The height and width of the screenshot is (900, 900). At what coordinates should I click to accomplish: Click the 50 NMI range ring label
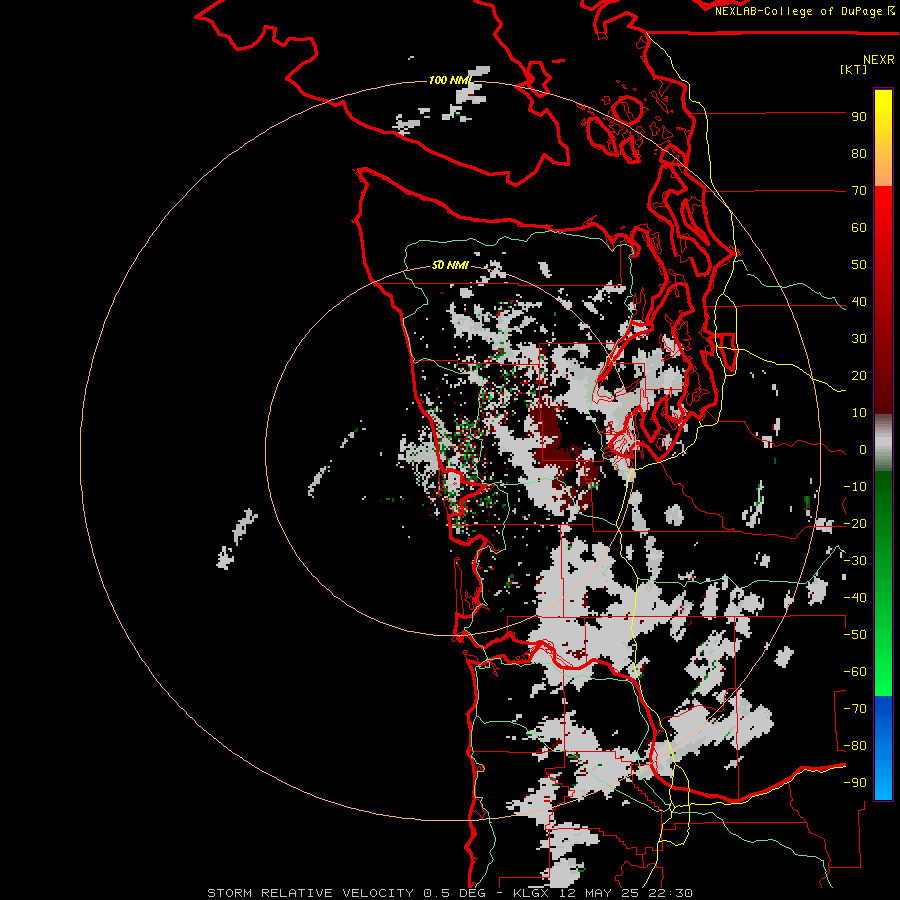click(449, 265)
